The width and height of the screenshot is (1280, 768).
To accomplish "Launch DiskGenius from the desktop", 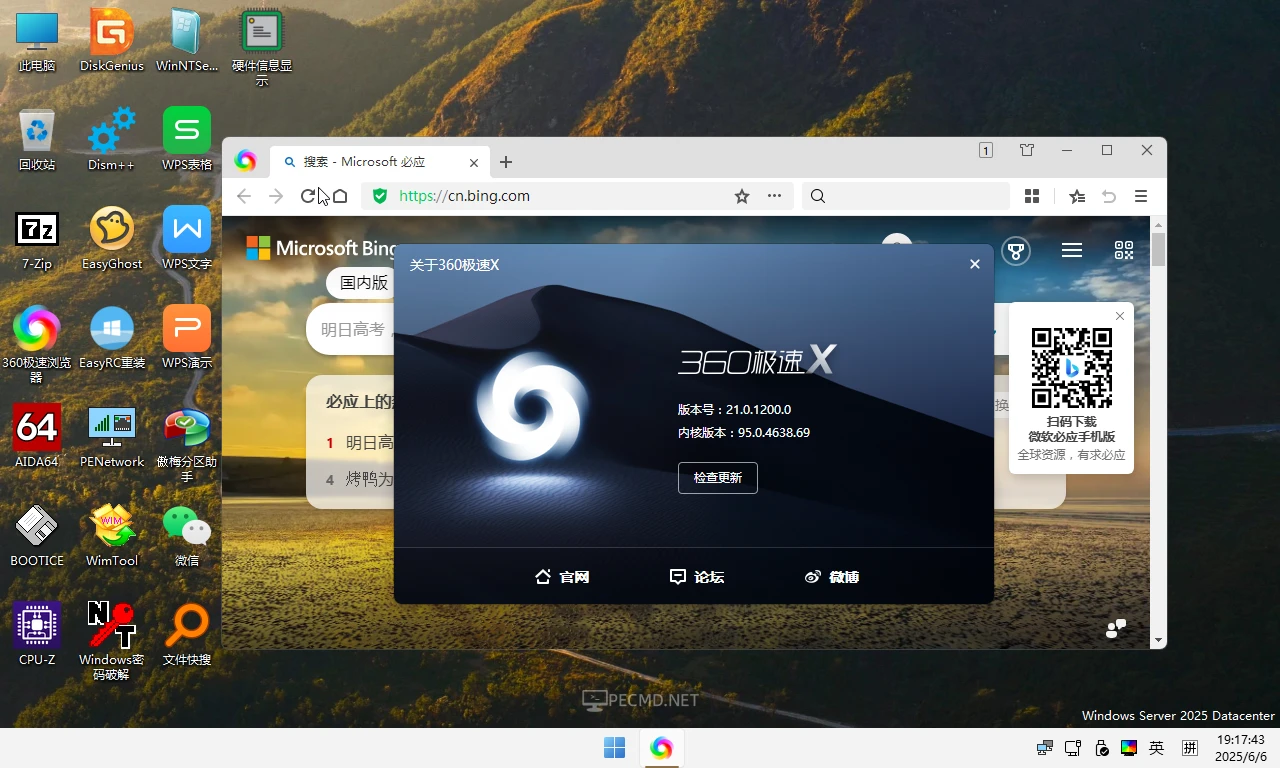I will pyautogui.click(x=112, y=40).
